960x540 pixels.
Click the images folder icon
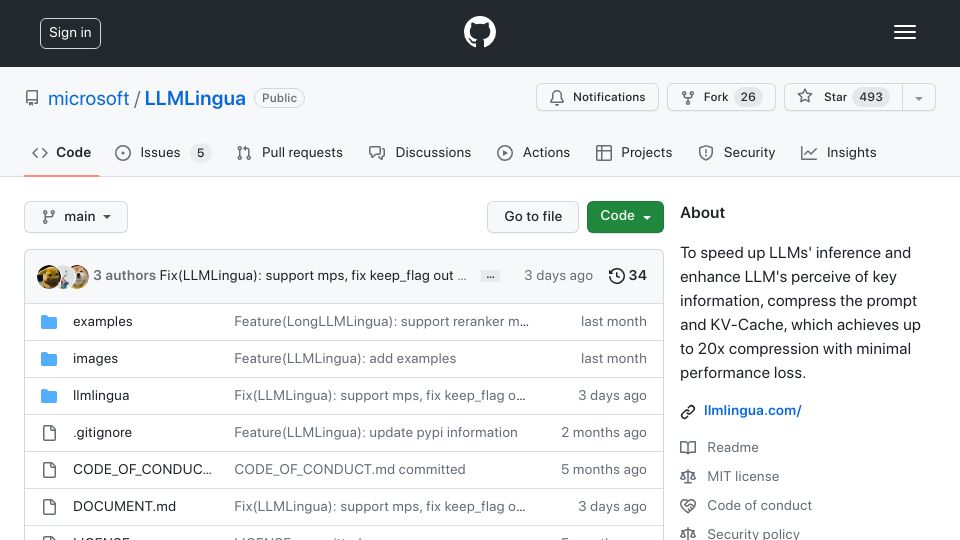tap(49, 359)
